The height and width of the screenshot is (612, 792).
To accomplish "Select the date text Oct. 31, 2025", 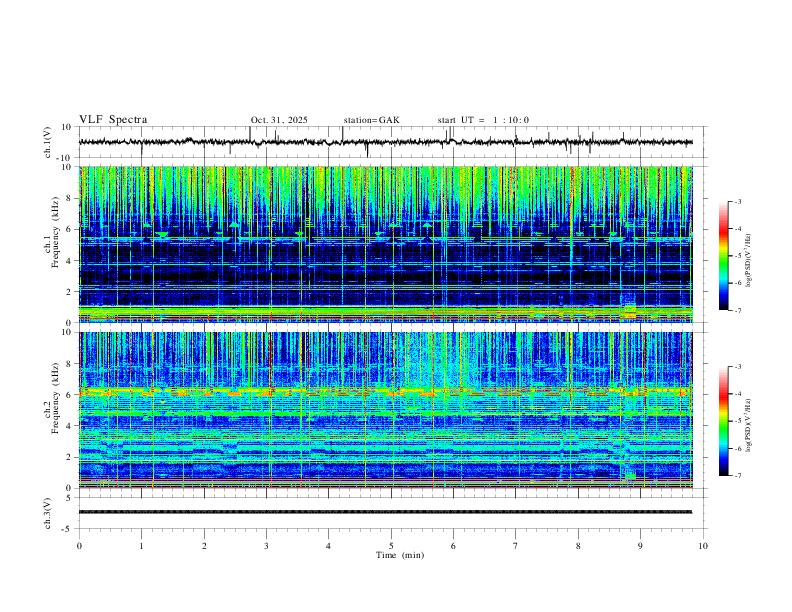I will point(279,120).
